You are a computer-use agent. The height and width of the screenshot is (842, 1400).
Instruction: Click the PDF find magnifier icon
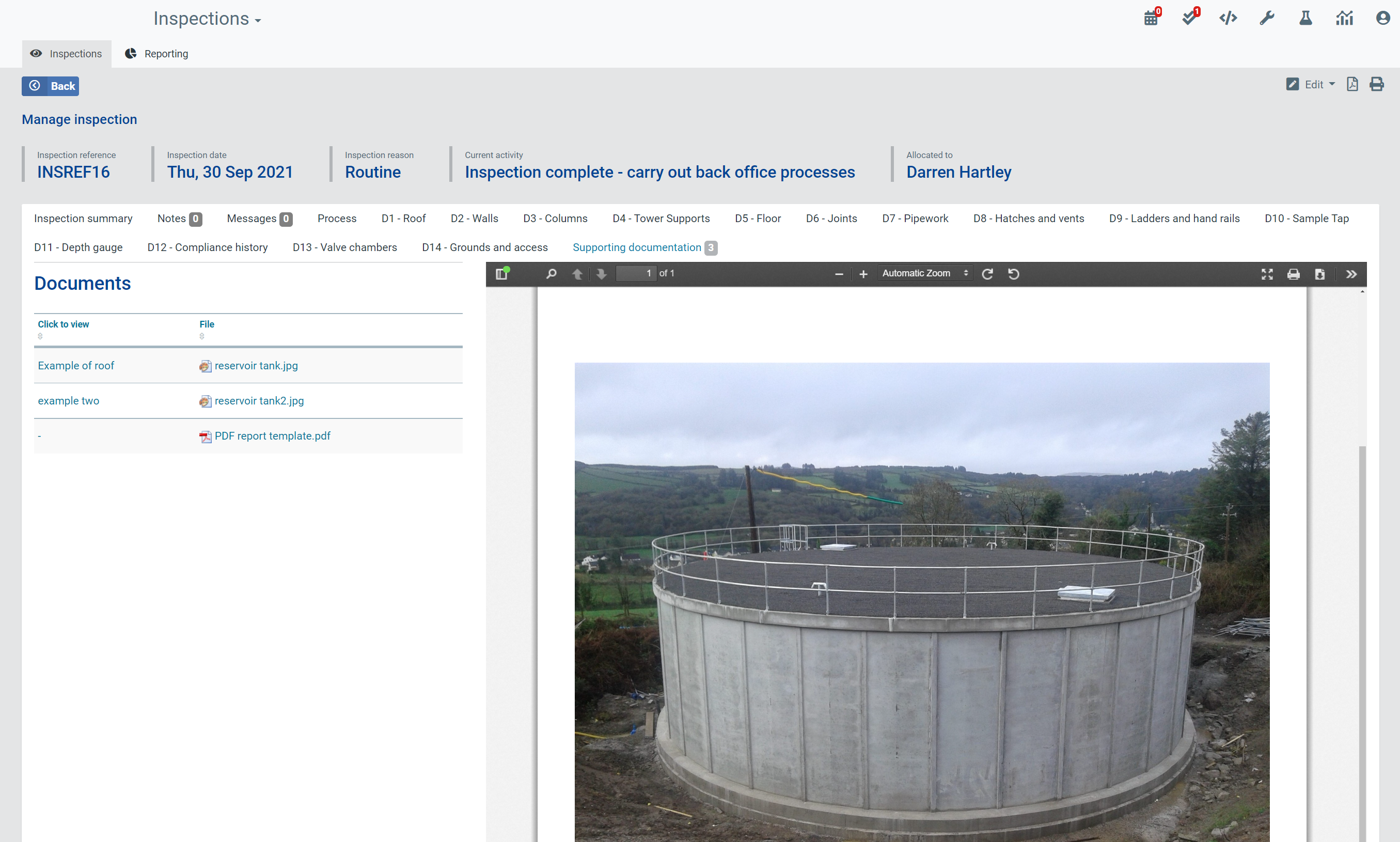pos(550,274)
